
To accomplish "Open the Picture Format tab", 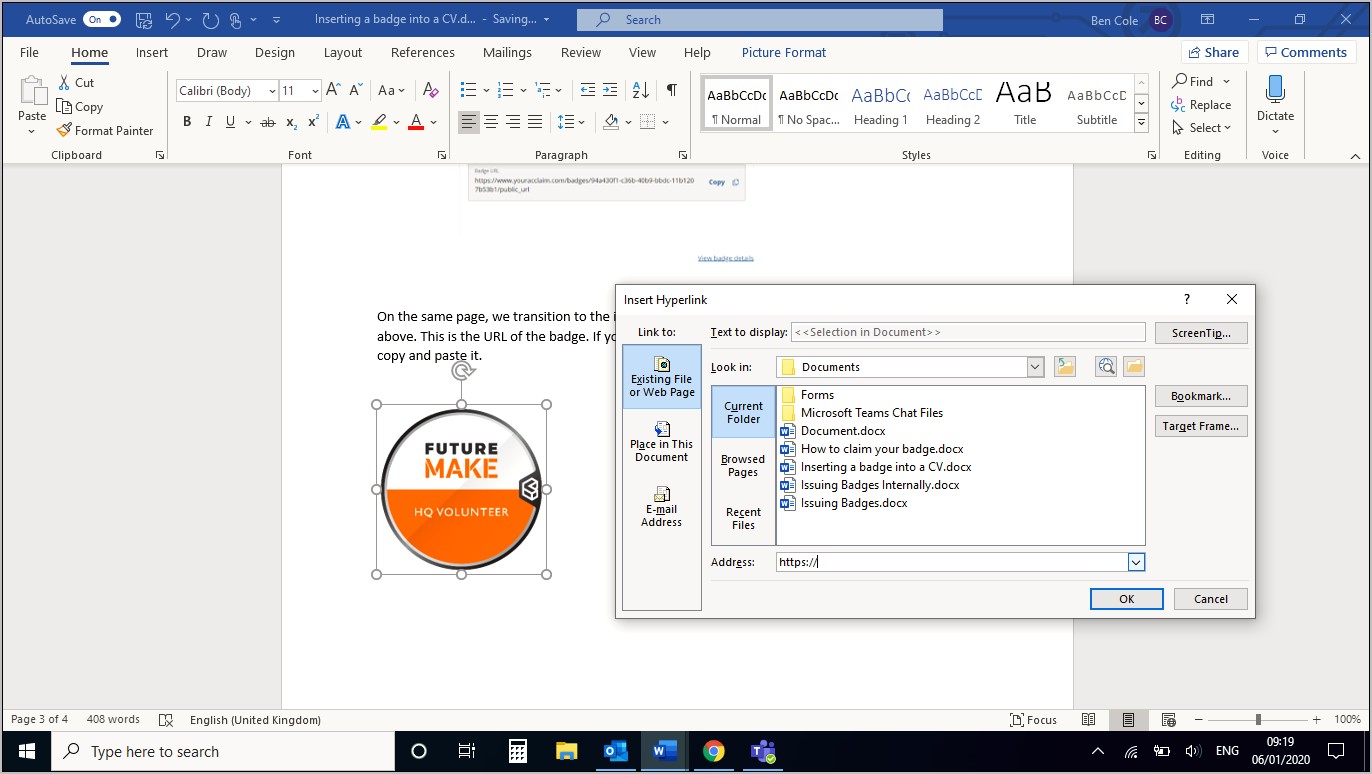I will tap(784, 52).
